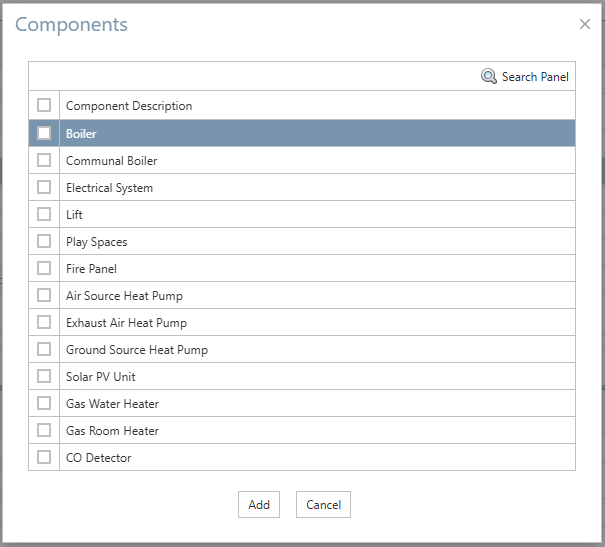Tick the Boiler checkbox
605x547 pixels.
pyautogui.click(x=44, y=133)
